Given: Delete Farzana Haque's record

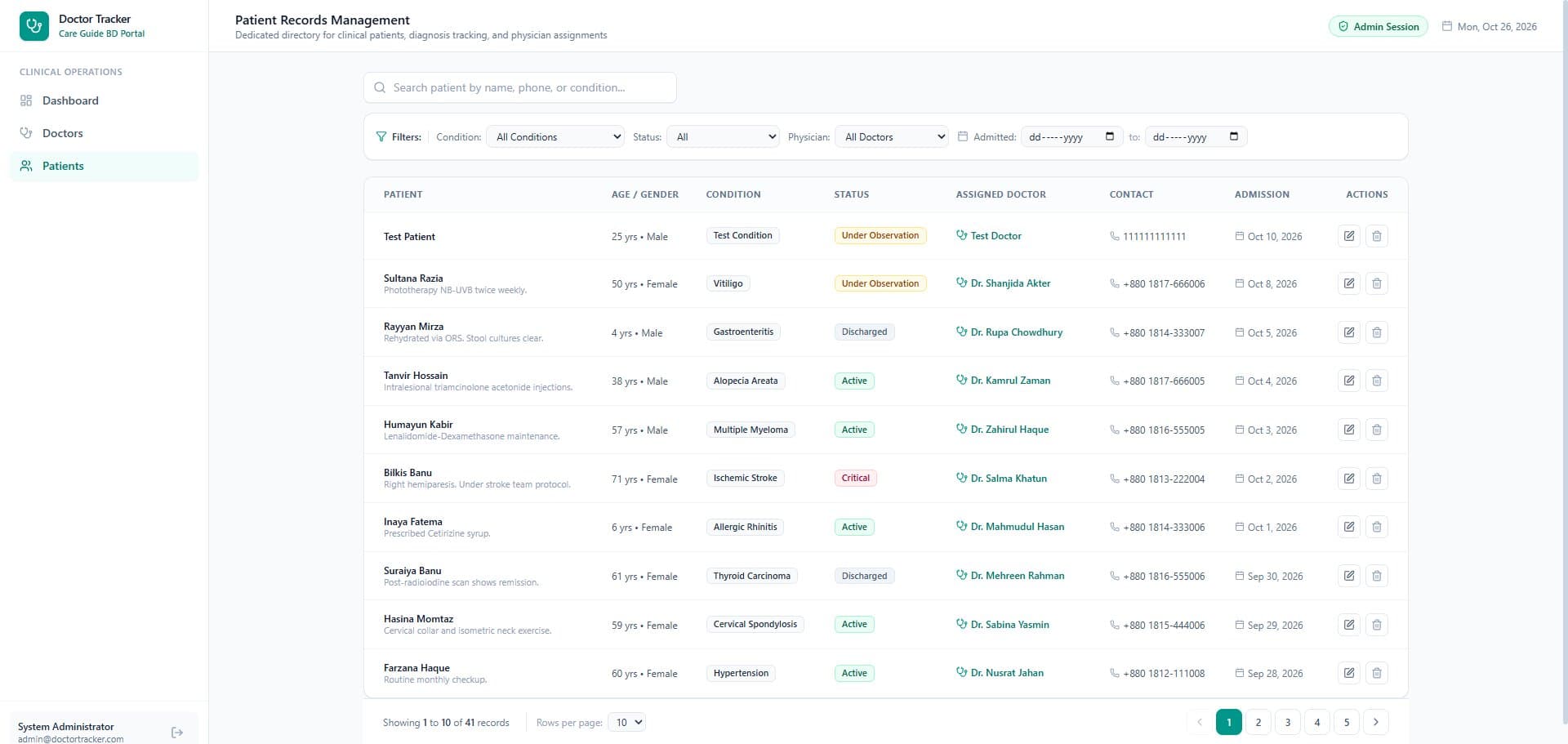Looking at the screenshot, I should click(x=1377, y=673).
